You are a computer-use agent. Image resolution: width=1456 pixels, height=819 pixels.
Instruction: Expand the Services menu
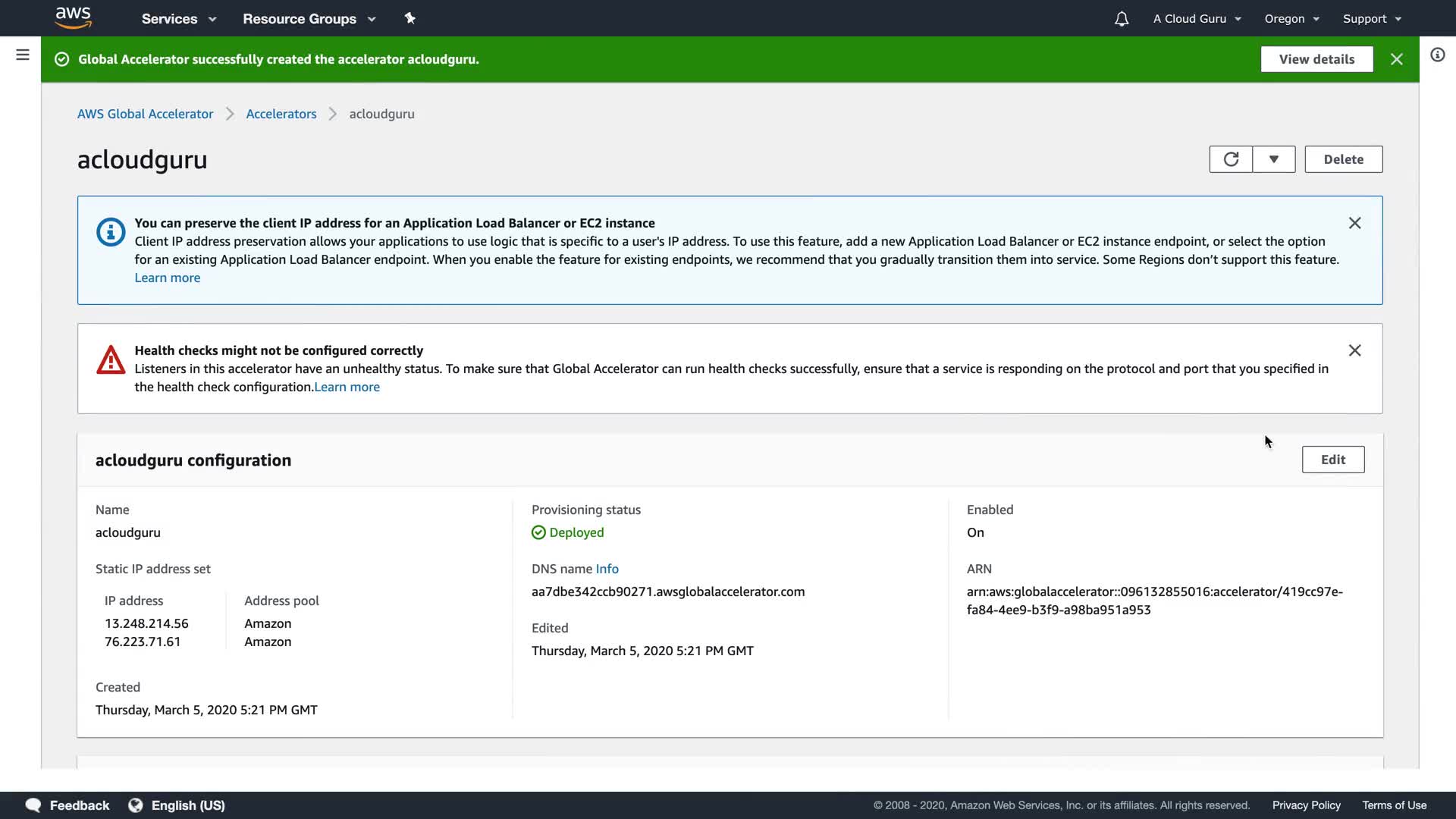point(178,19)
